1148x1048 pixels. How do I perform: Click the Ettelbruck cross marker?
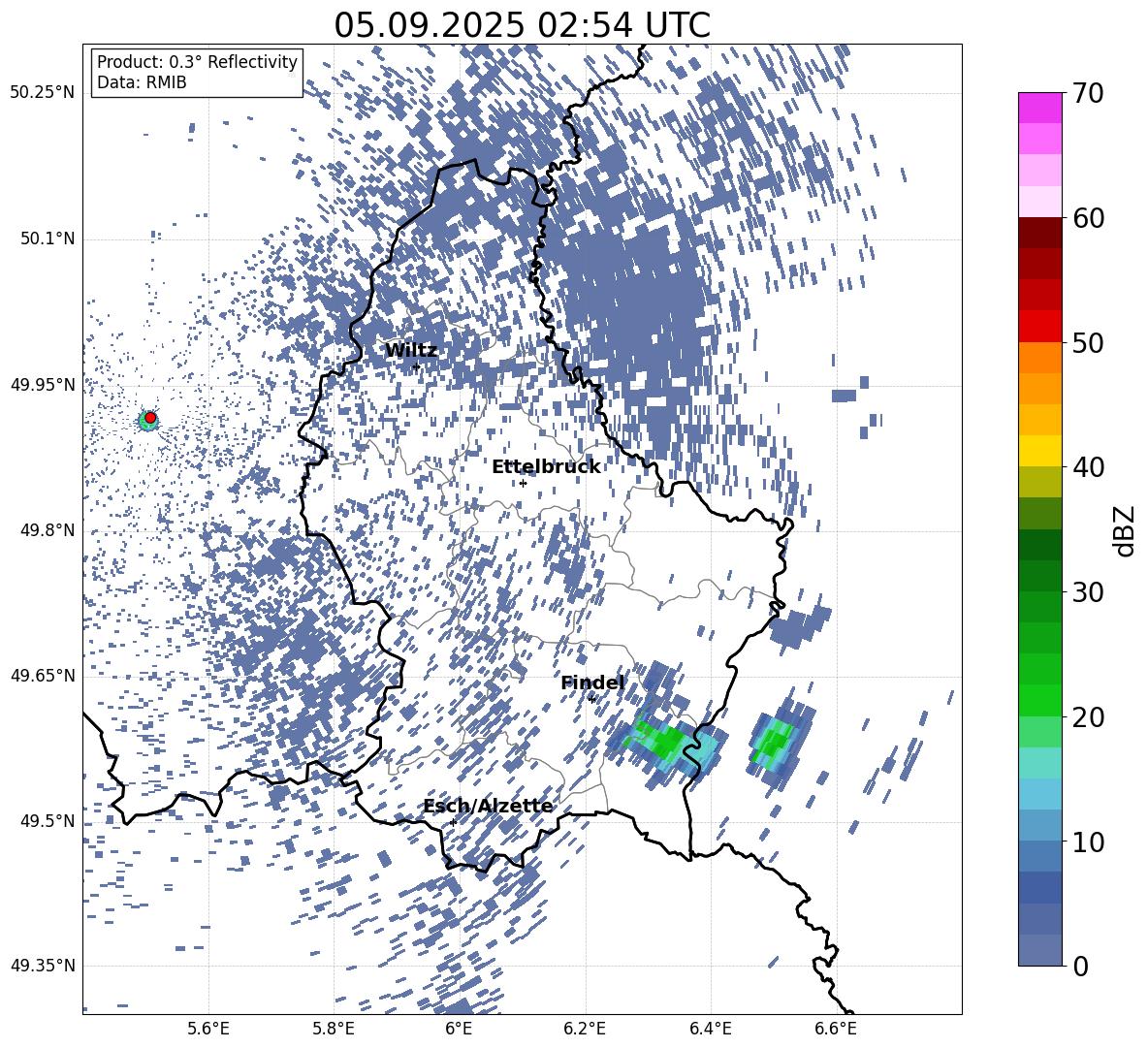point(523,483)
